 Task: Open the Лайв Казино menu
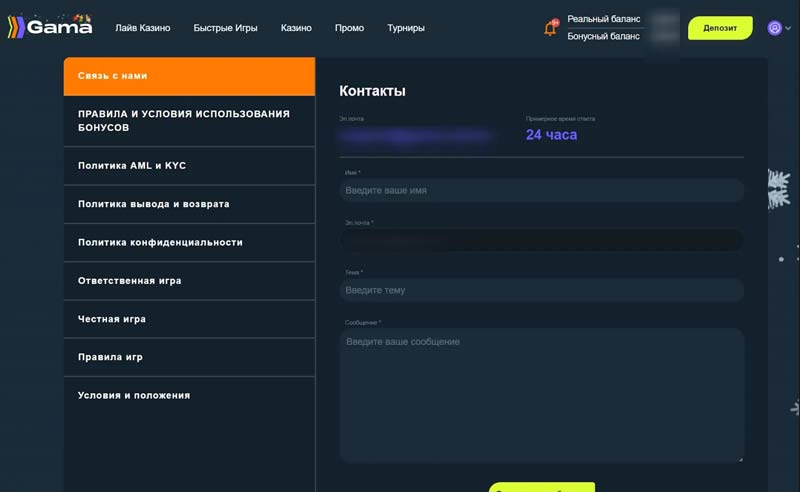pyautogui.click(x=142, y=28)
